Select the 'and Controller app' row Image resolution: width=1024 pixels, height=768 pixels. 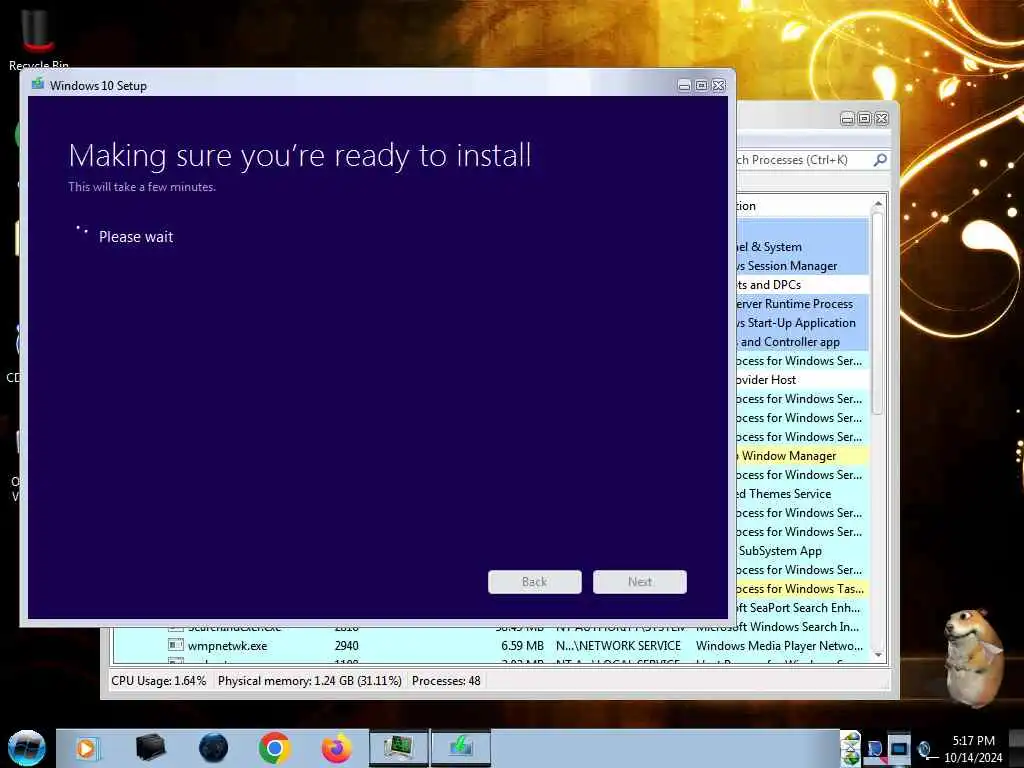coord(803,342)
